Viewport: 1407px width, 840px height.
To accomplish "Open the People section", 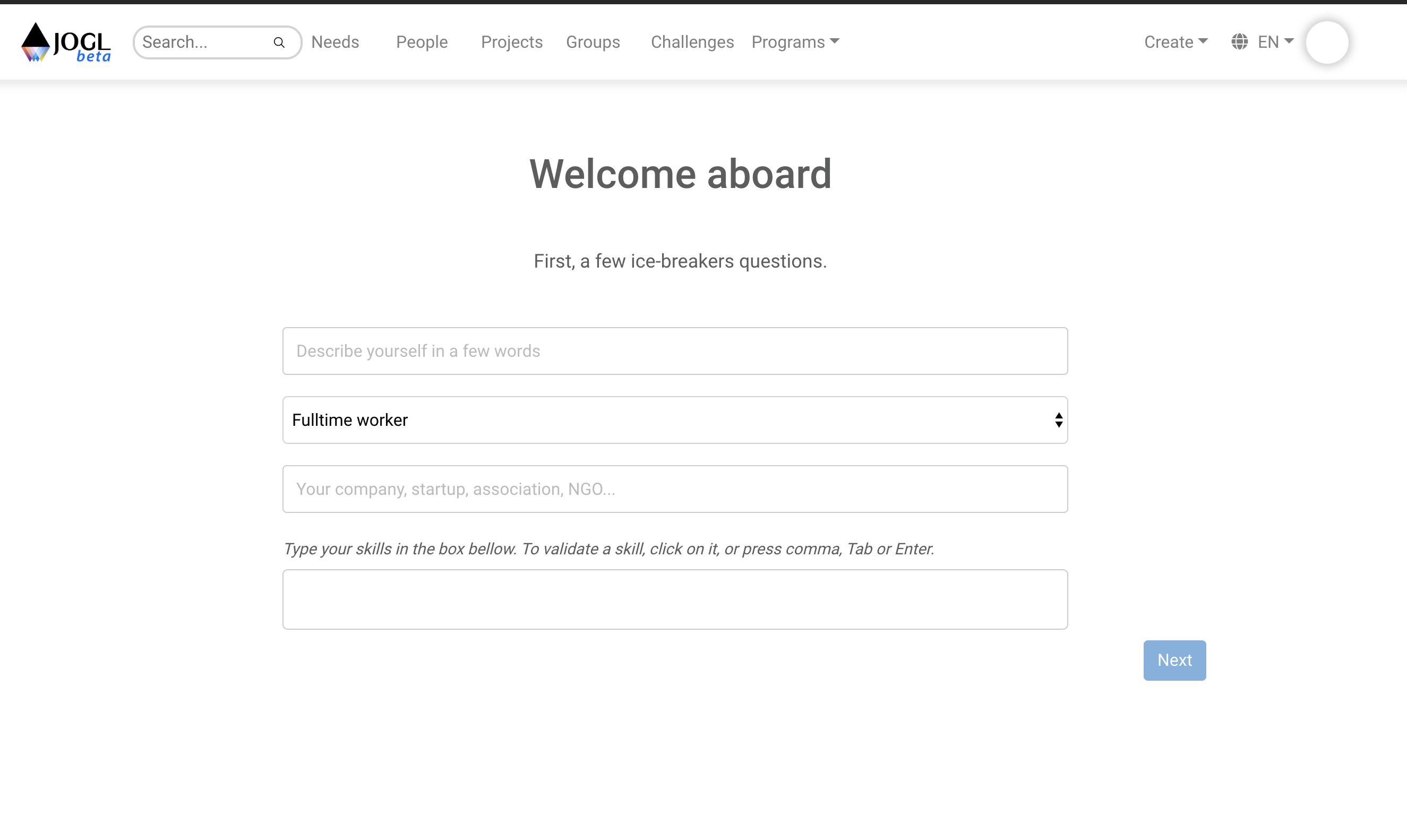I will tap(422, 42).
